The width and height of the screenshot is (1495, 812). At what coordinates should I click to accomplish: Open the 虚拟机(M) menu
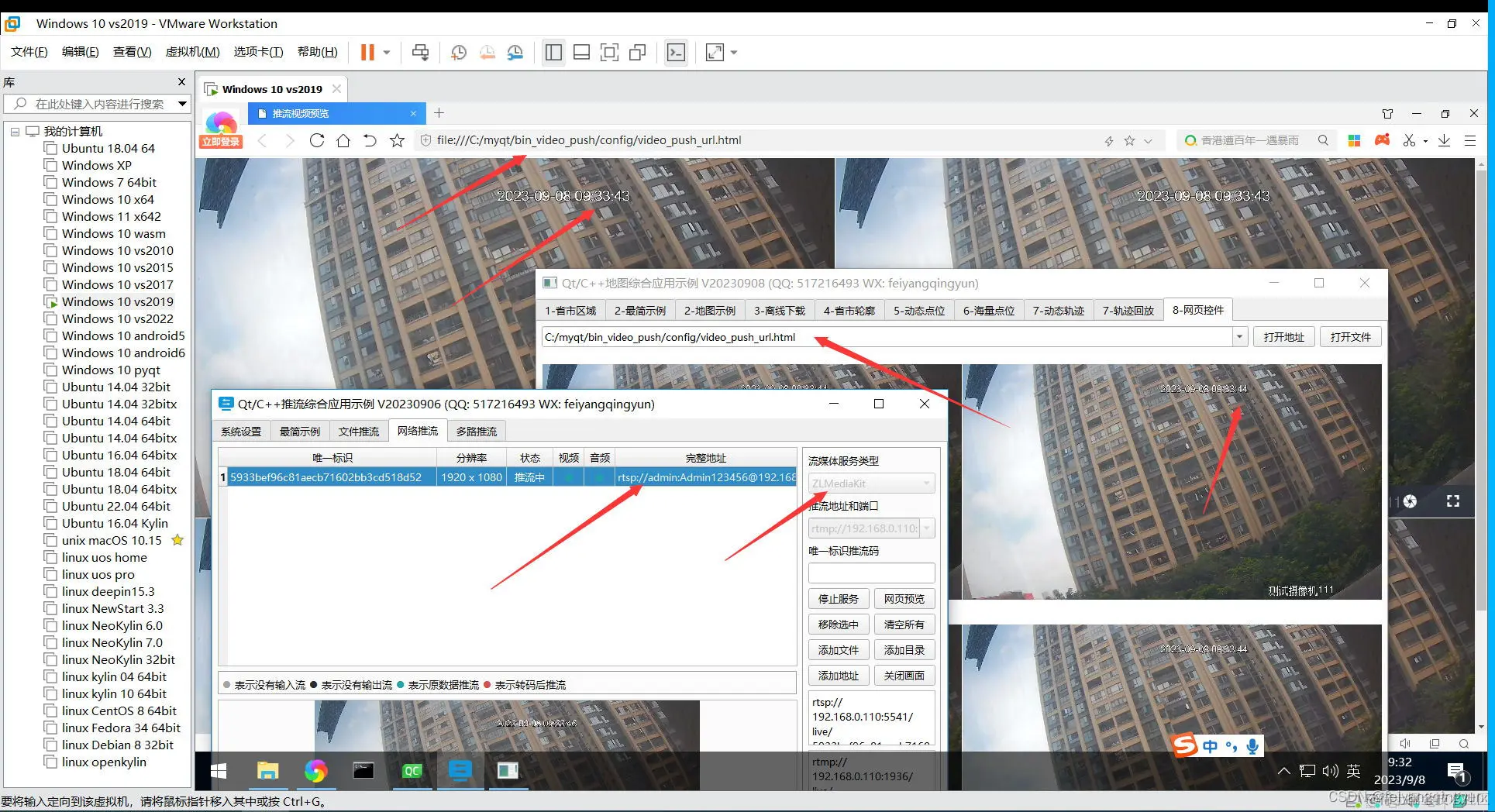192,52
